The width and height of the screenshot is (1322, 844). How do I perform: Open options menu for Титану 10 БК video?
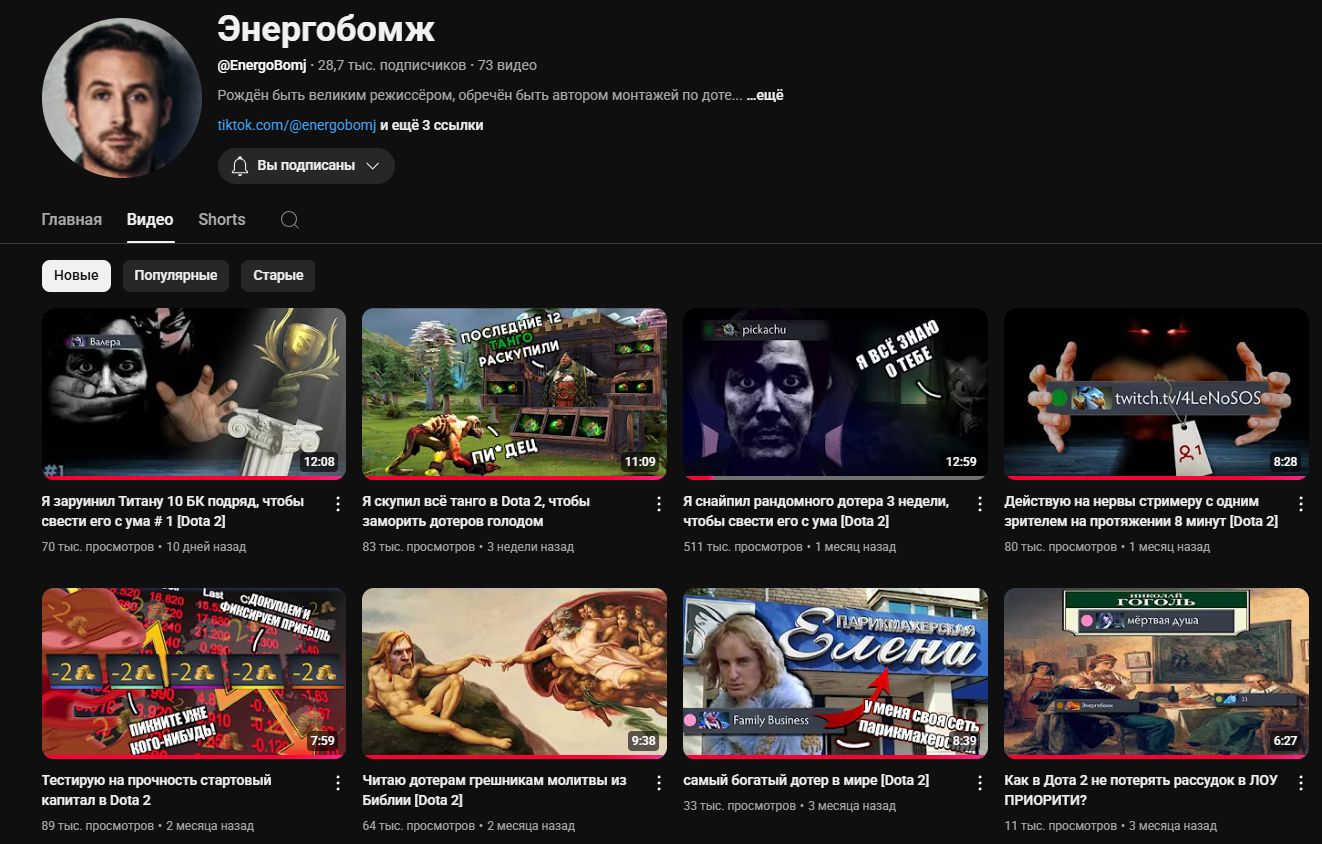[x=338, y=504]
